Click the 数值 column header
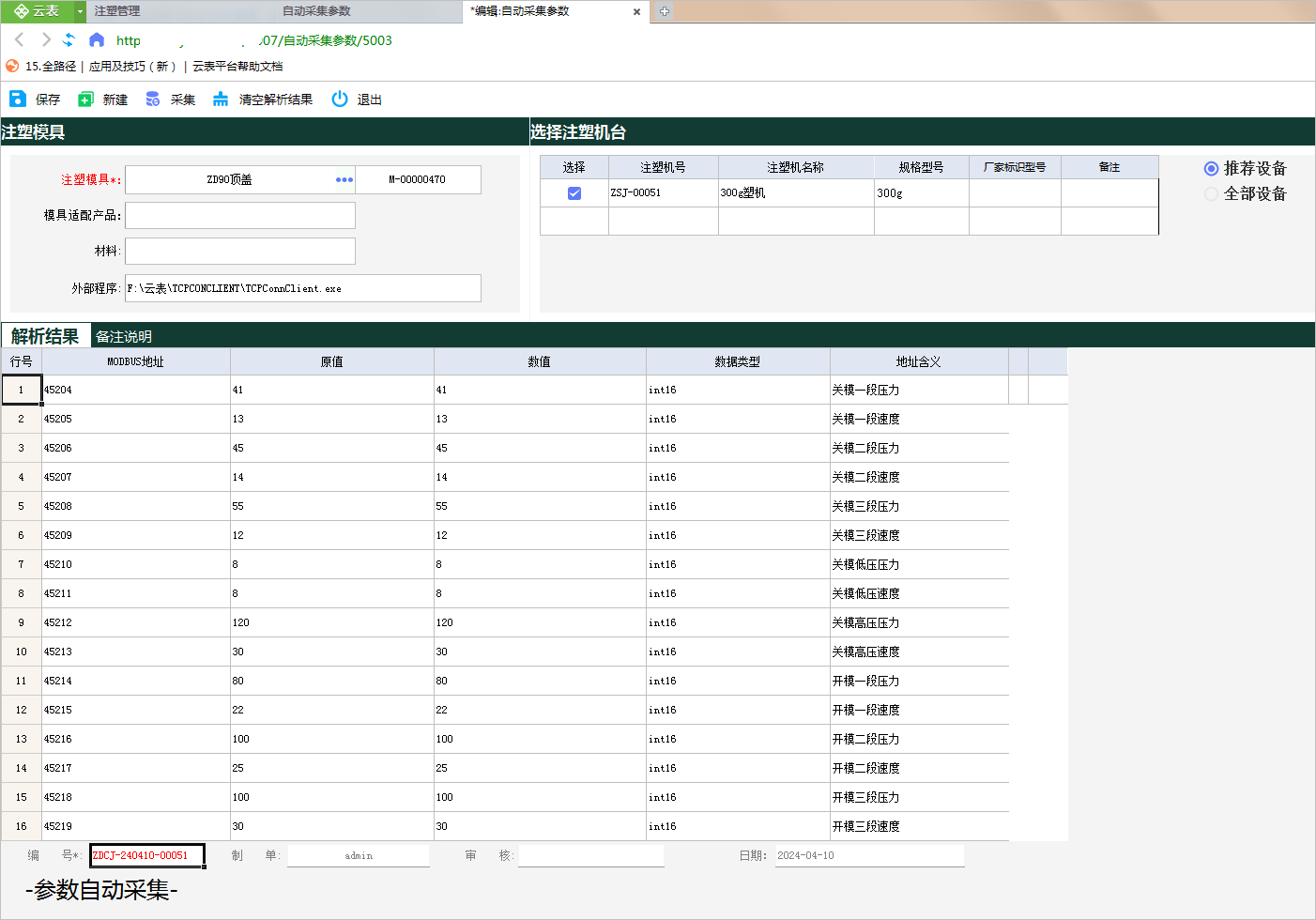Screen dimensions: 1316x920 540,361
